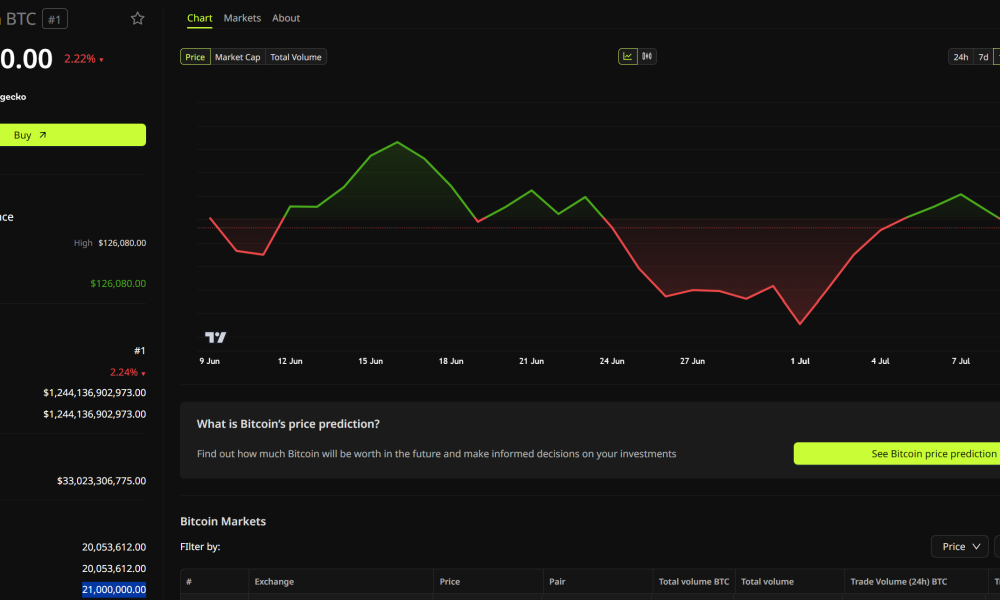This screenshot has height=600, width=1000.
Task: Choose the 24h time range
Action: click(x=960, y=57)
